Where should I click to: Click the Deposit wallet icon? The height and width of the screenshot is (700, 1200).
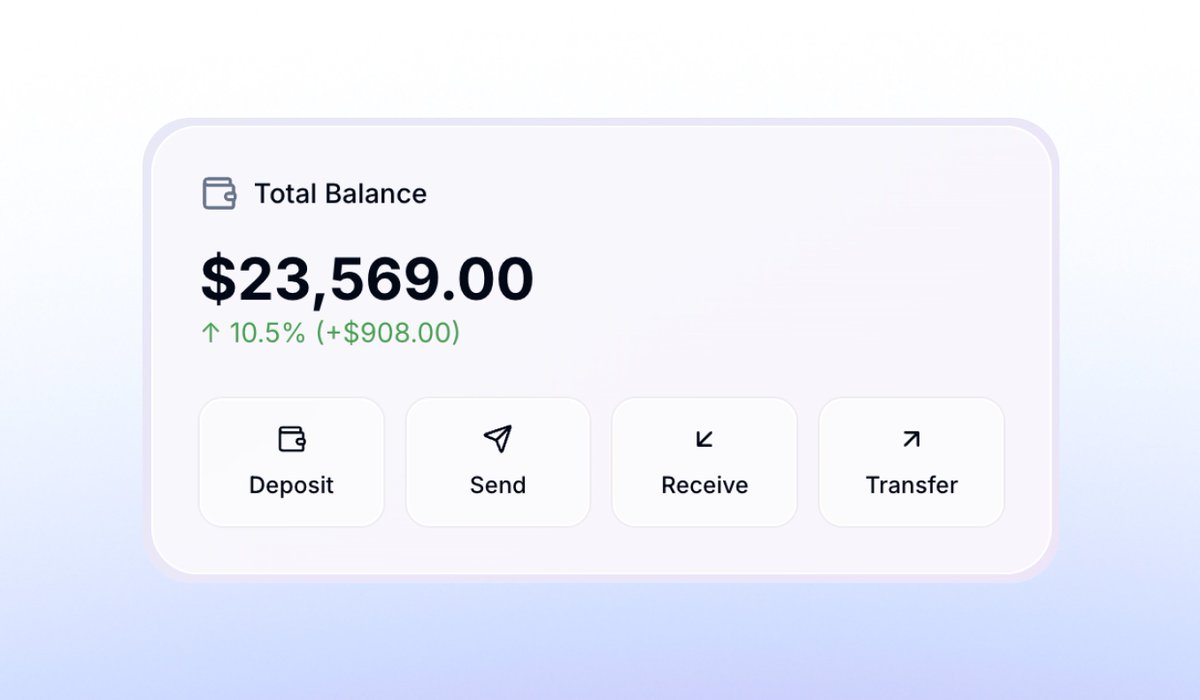tap(291, 439)
